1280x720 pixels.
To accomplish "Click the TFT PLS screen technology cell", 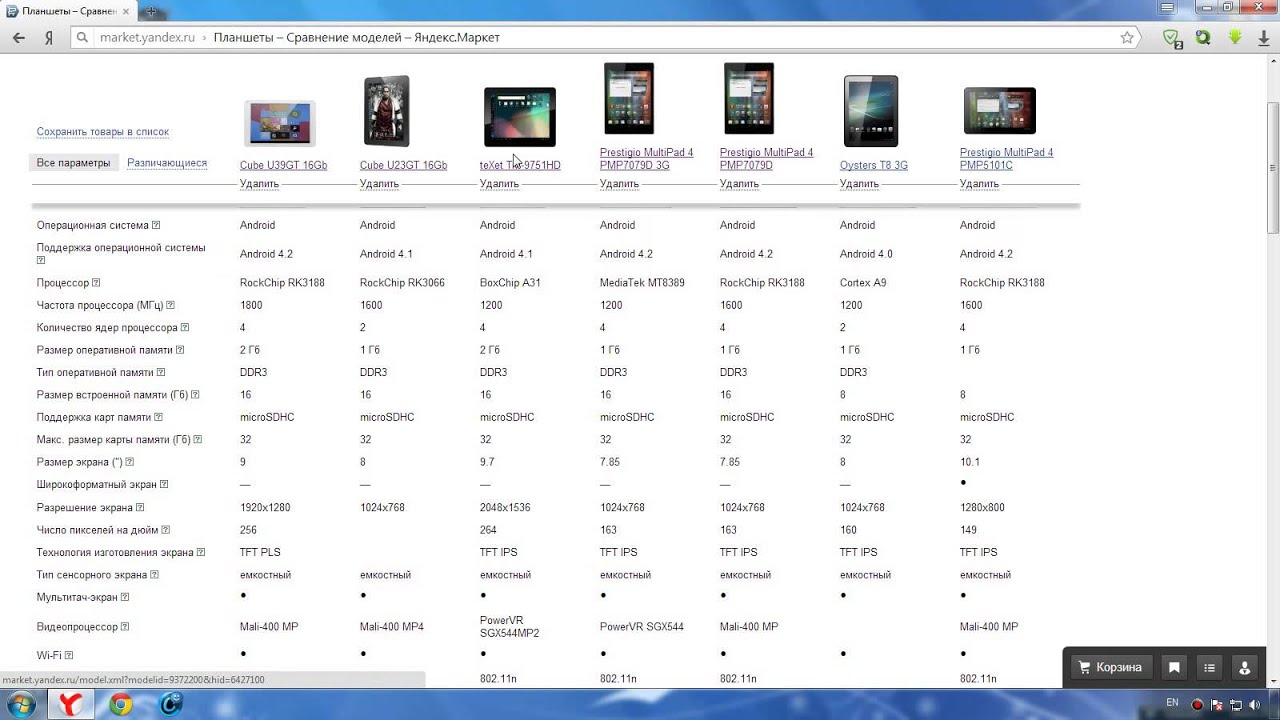I will click(x=260, y=553).
